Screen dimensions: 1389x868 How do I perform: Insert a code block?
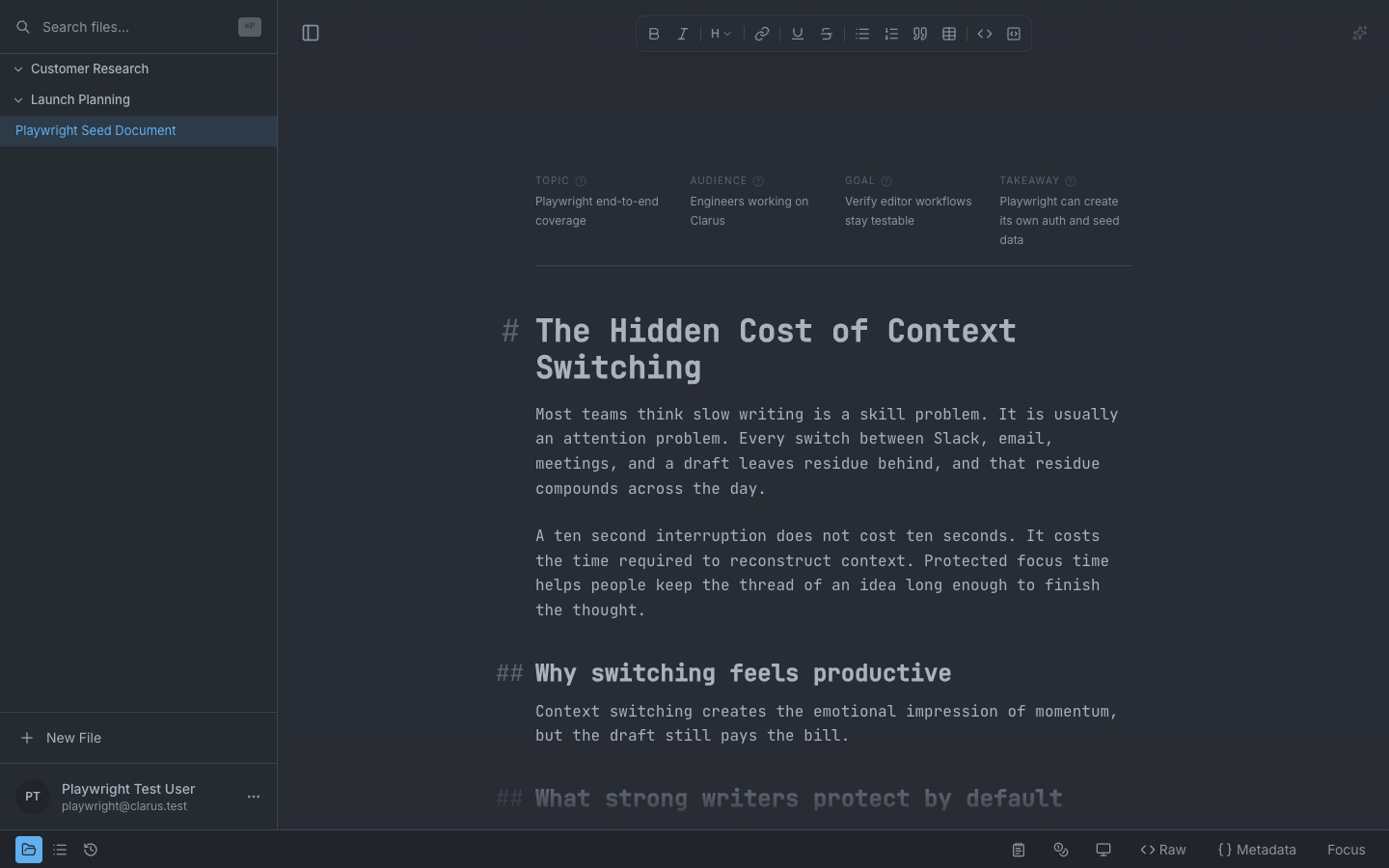(x=1014, y=34)
